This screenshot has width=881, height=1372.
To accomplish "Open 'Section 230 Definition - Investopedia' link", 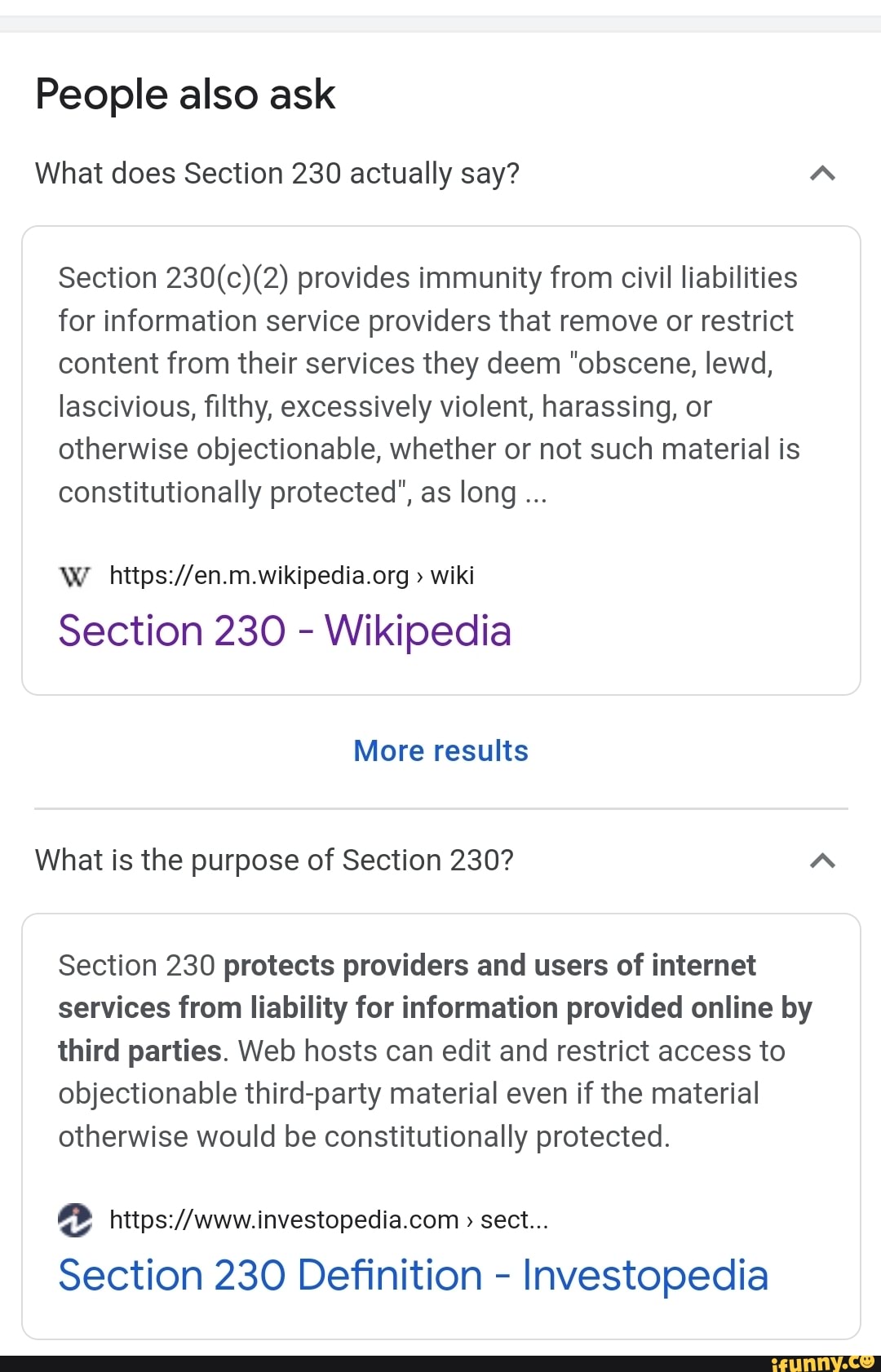I will (x=413, y=1275).
